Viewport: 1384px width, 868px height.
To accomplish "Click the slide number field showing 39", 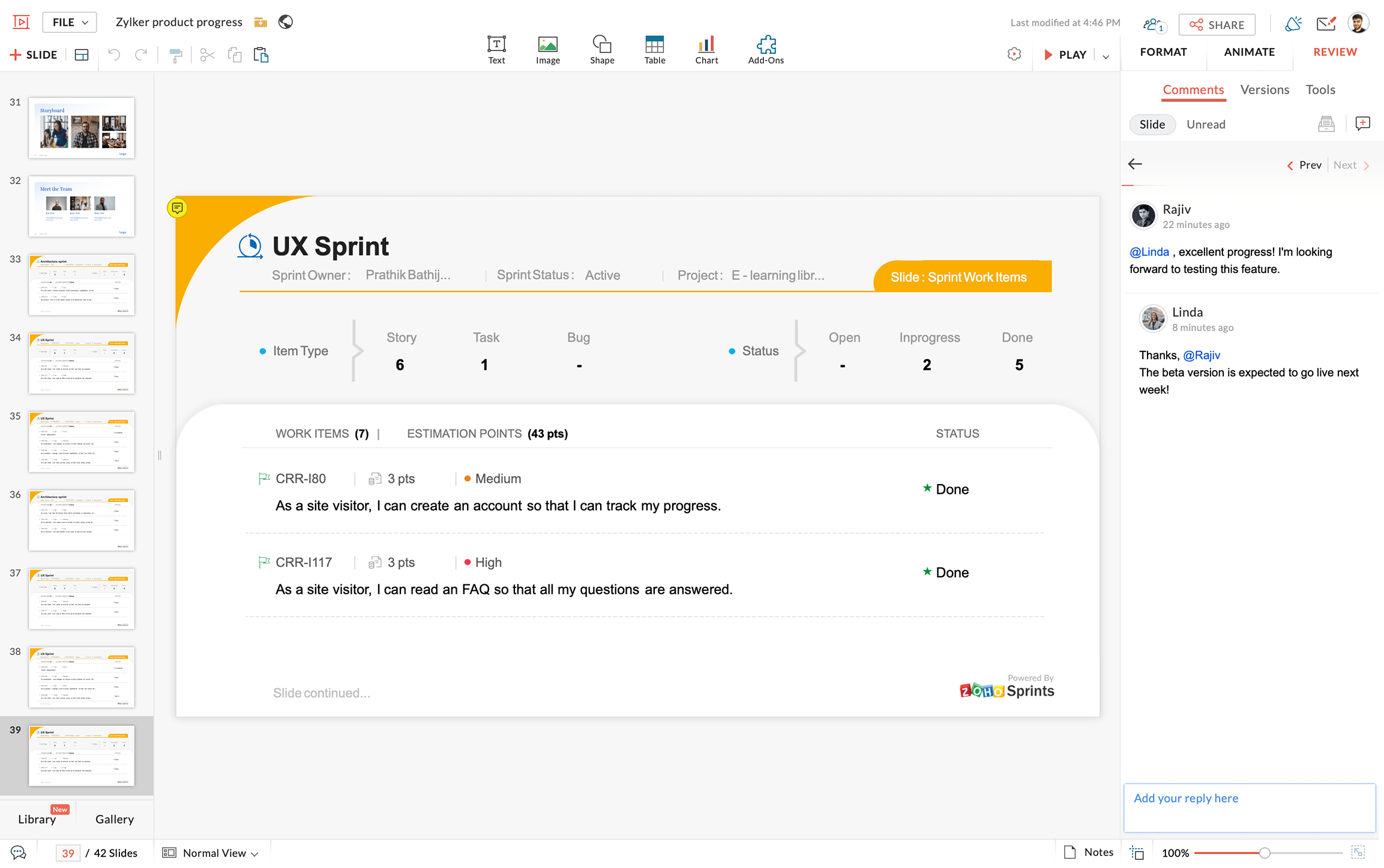I will coord(68,853).
